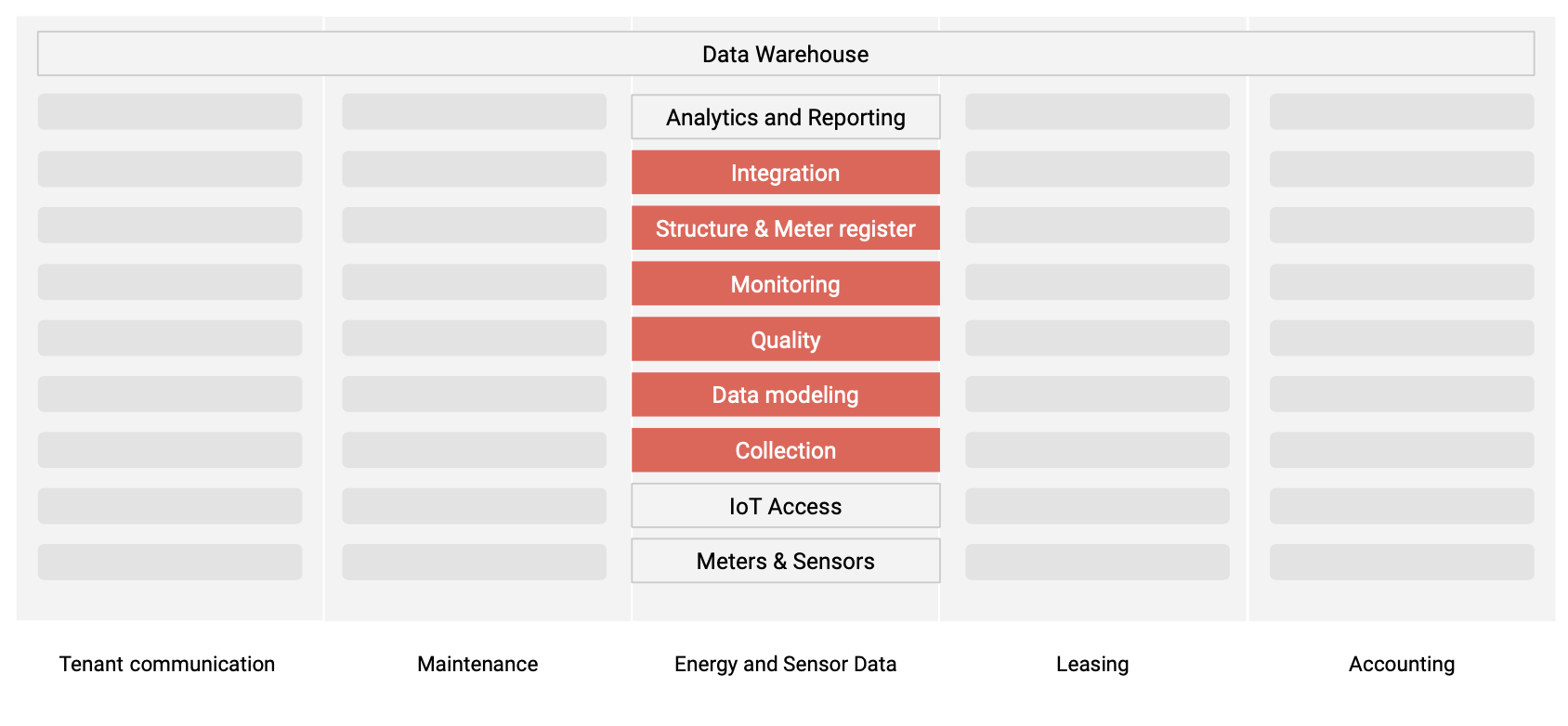Image resolution: width=1568 pixels, height=726 pixels.
Task: Choose the Data modeling block
Action: click(x=785, y=395)
